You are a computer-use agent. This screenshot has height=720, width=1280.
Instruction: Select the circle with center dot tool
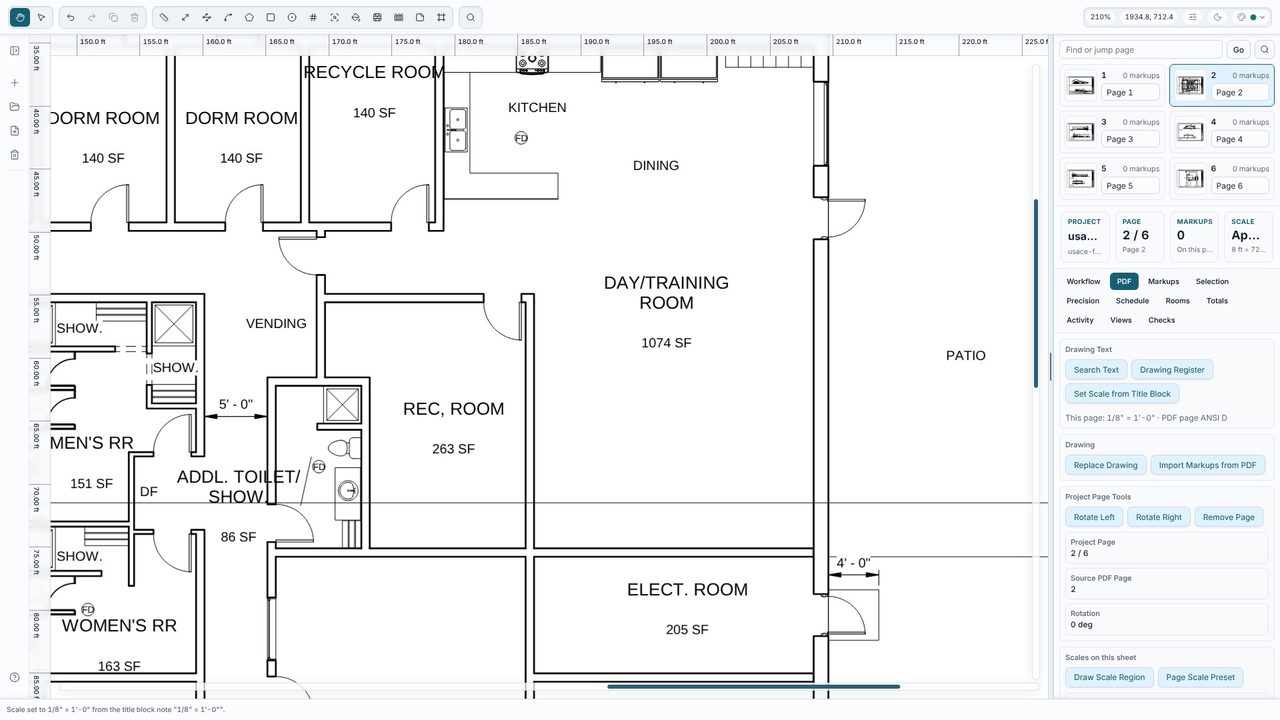coord(292,17)
